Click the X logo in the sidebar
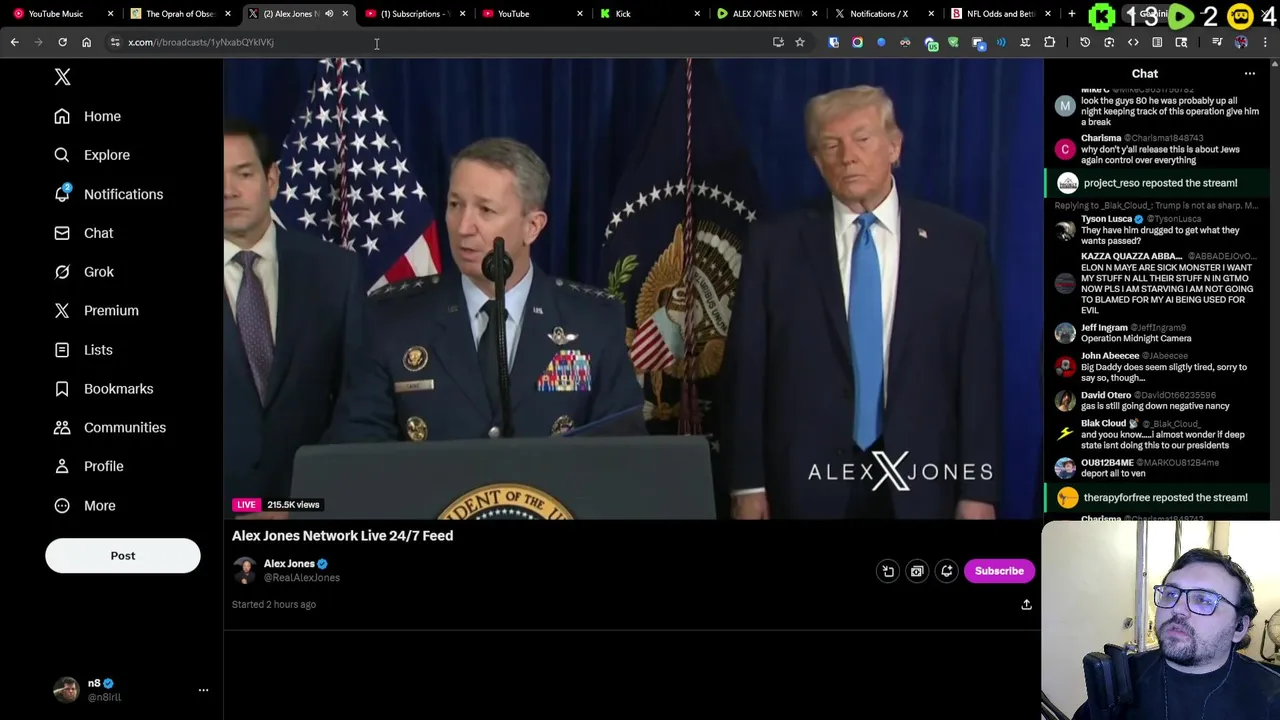The image size is (1280, 720). 62,77
